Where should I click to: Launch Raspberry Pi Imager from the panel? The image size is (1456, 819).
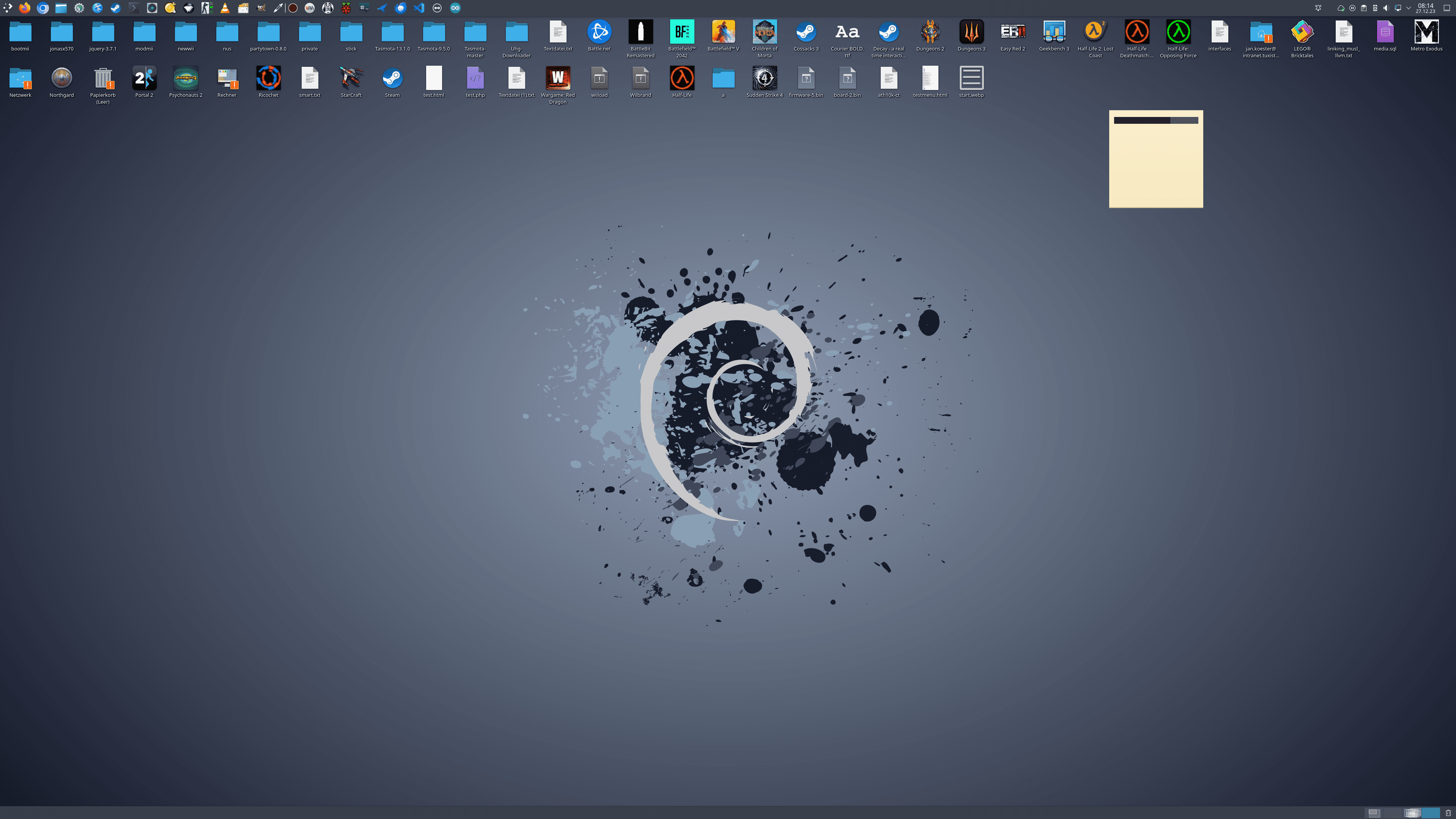(x=346, y=8)
